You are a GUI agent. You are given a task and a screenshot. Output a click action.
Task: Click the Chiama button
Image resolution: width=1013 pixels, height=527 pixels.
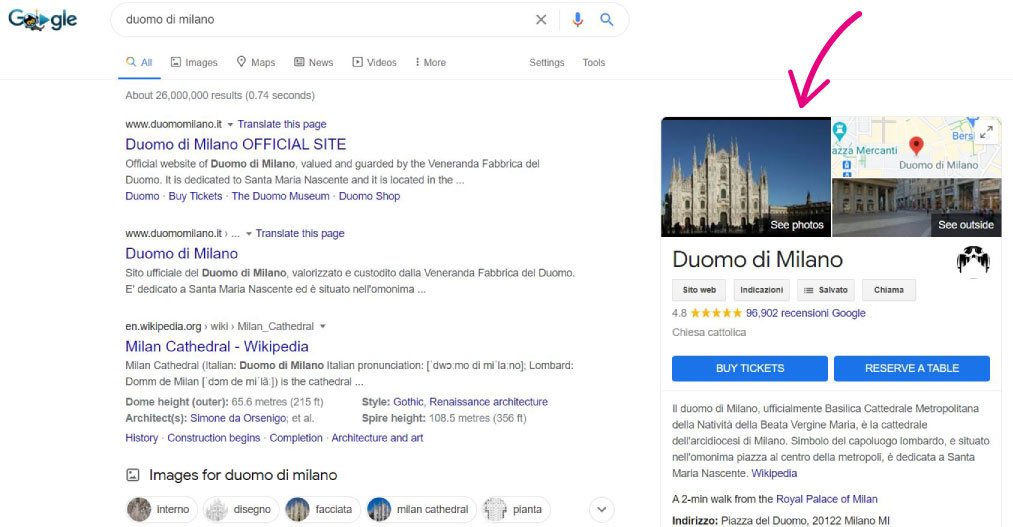pyautogui.click(x=889, y=290)
